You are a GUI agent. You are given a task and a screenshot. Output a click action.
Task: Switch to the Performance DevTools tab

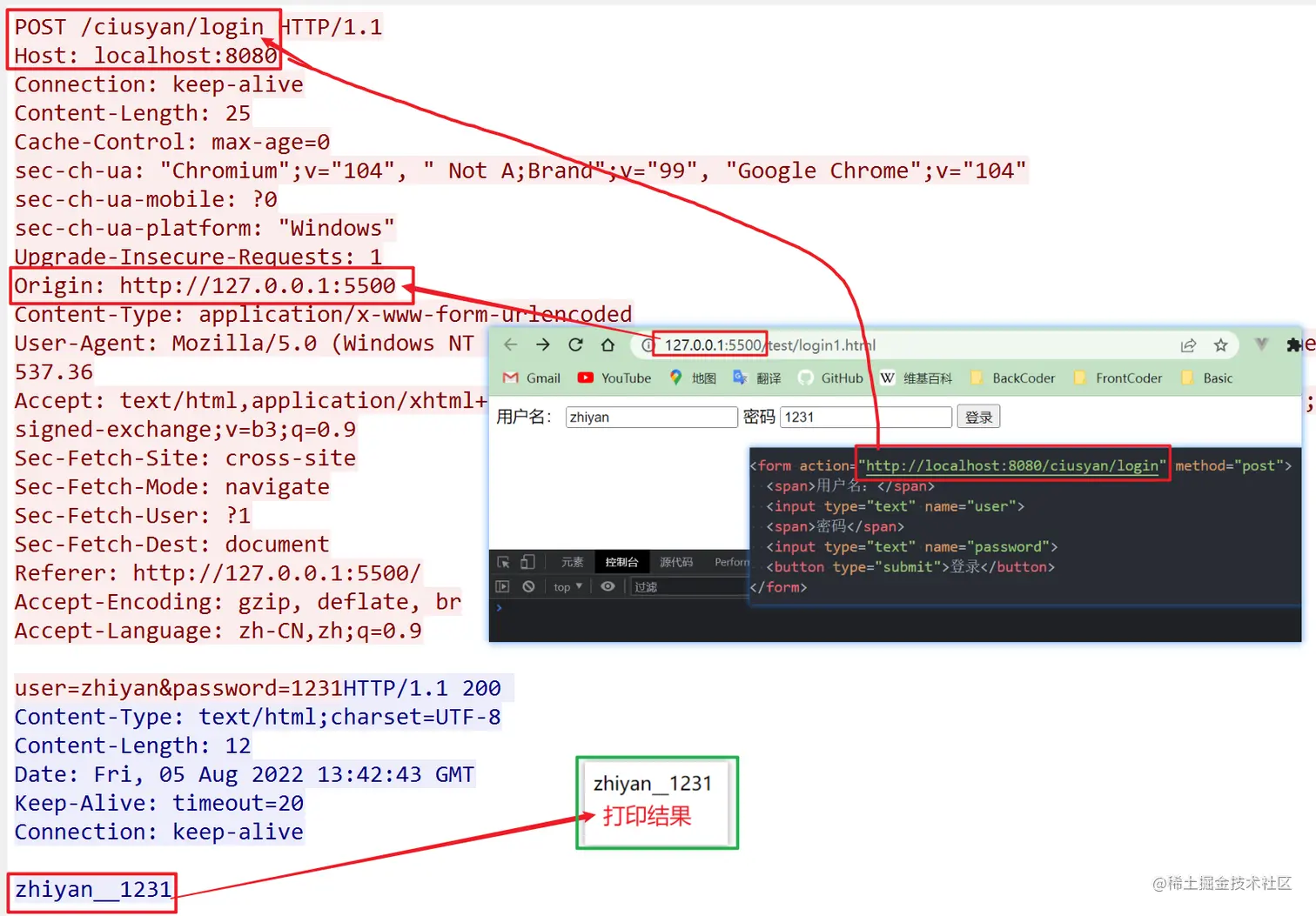click(732, 562)
